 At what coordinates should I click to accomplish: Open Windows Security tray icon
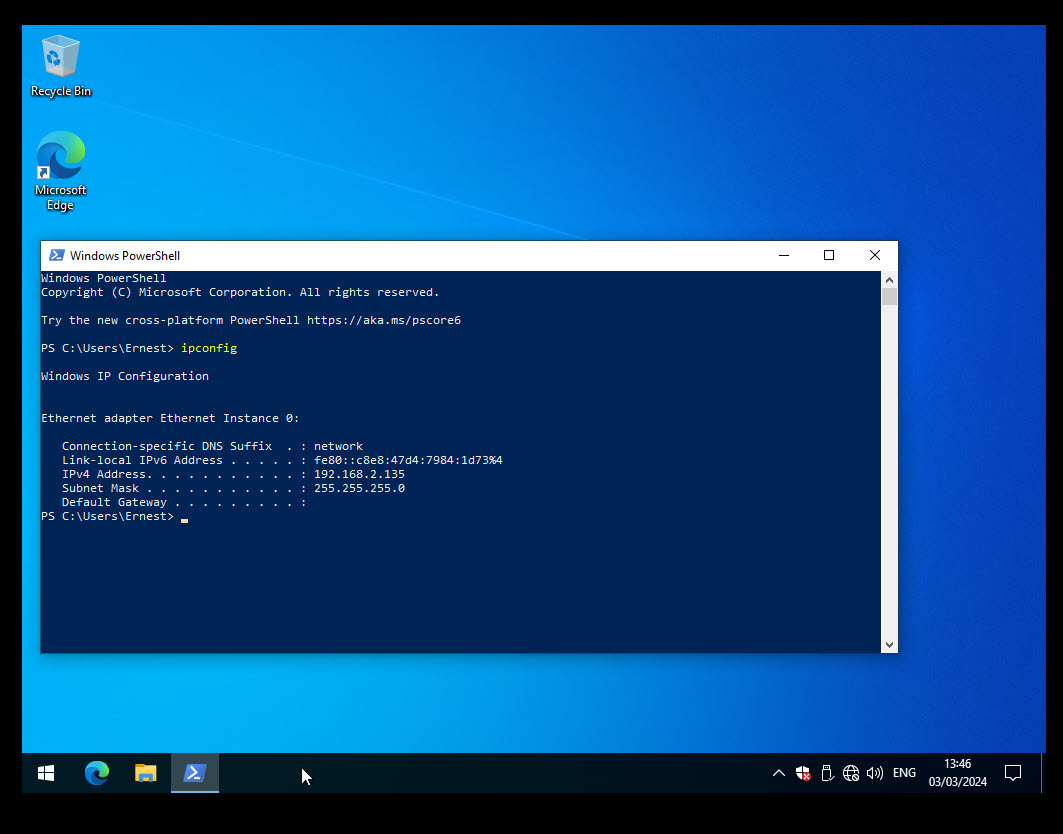tap(803, 773)
